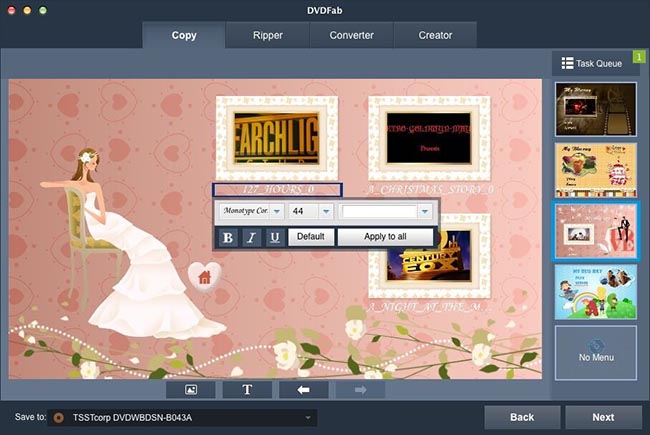Select the pink LOVE wedding template thumbnail
Screen dimensions: 650x435
pyautogui.click(x=596, y=231)
